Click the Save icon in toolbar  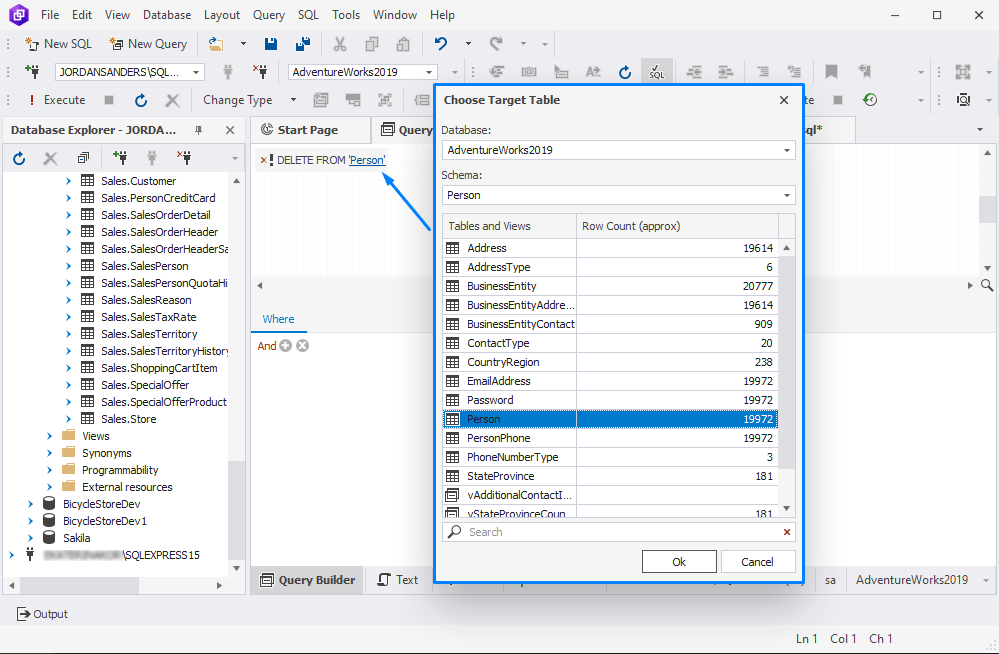271,44
